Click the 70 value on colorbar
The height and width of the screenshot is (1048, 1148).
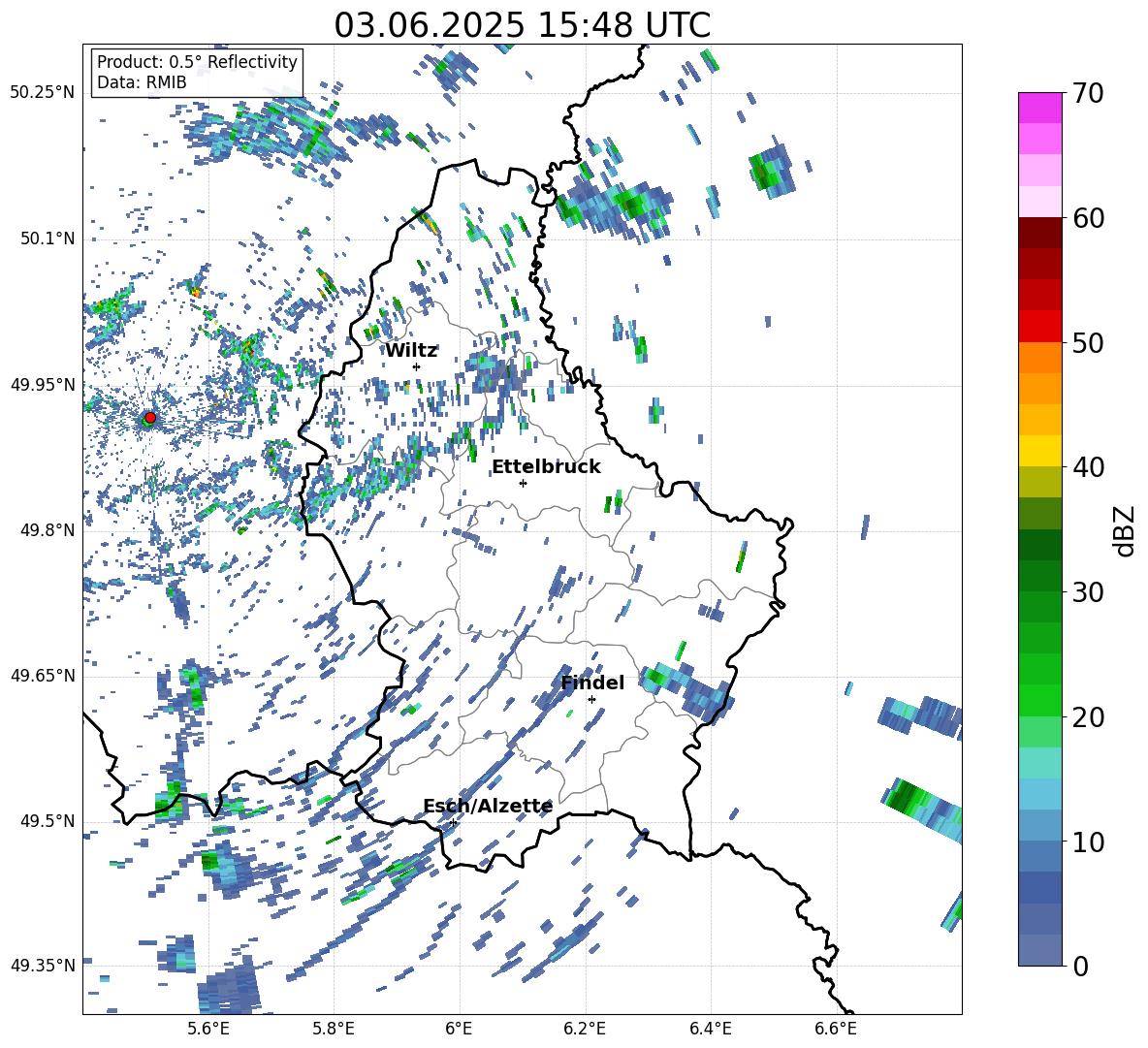1087,94
